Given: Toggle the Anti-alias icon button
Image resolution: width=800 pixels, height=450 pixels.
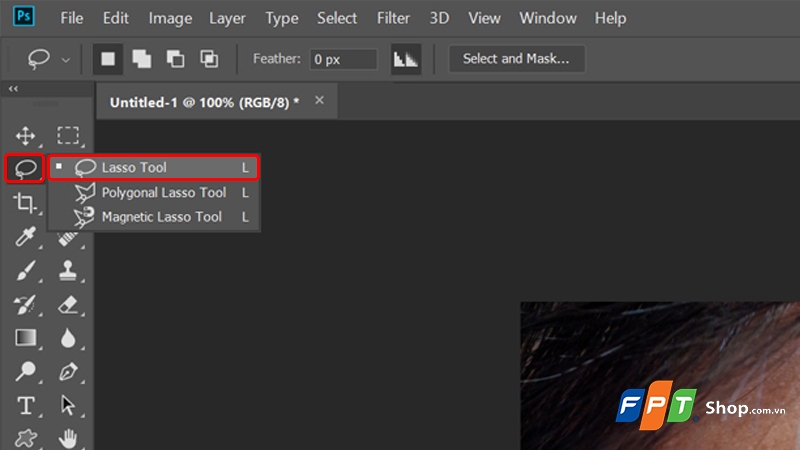Looking at the screenshot, I should tap(406, 59).
